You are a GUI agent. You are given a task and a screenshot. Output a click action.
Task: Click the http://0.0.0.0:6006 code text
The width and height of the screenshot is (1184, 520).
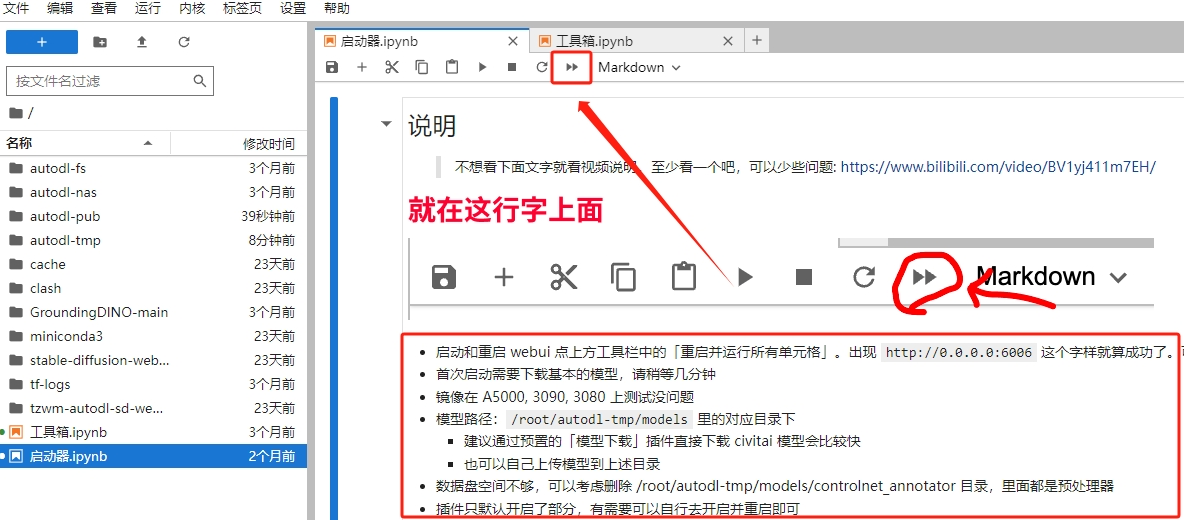pos(959,352)
